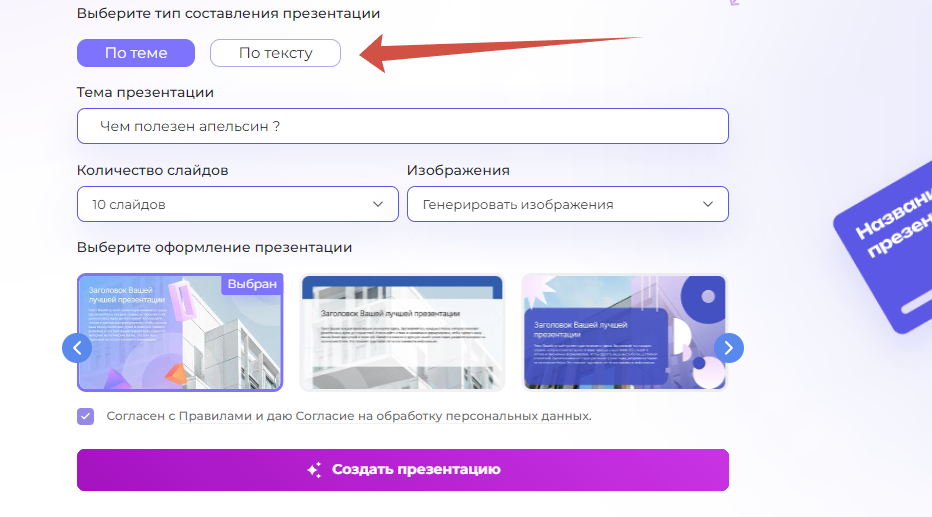
Task: Click the sparkle icon on create button
Action: [314, 469]
